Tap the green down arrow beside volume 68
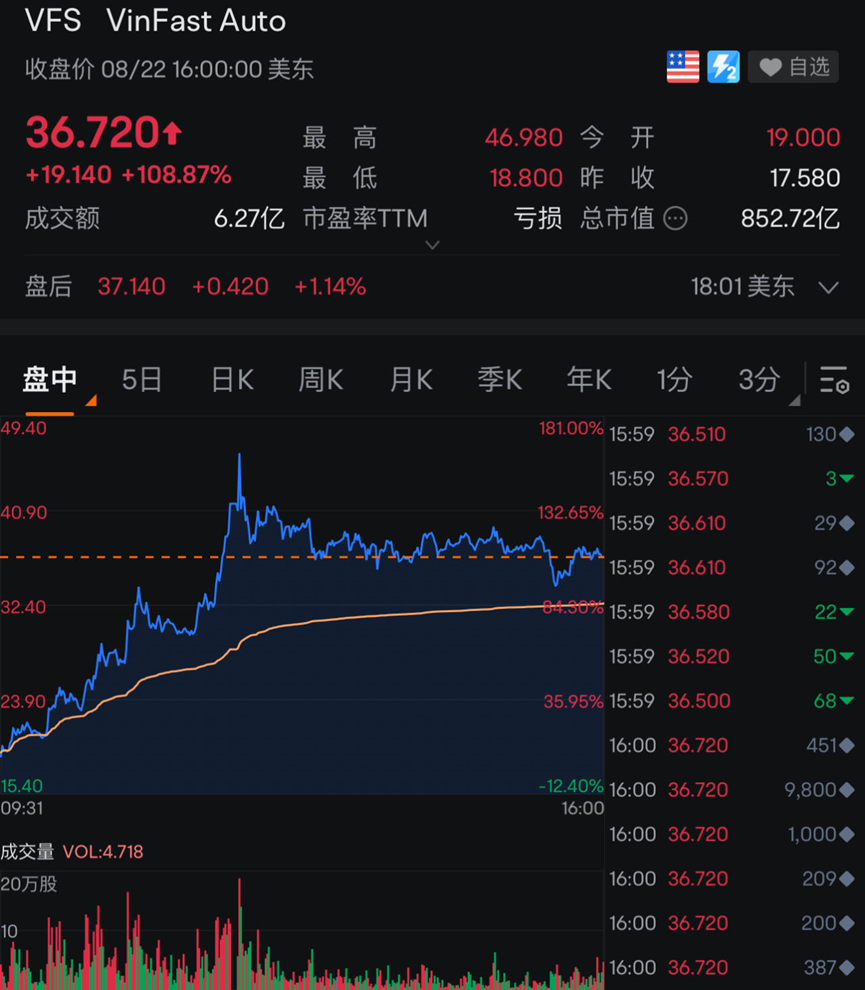The height and width of the screenshot is (990, 865). tap(847, 701)
